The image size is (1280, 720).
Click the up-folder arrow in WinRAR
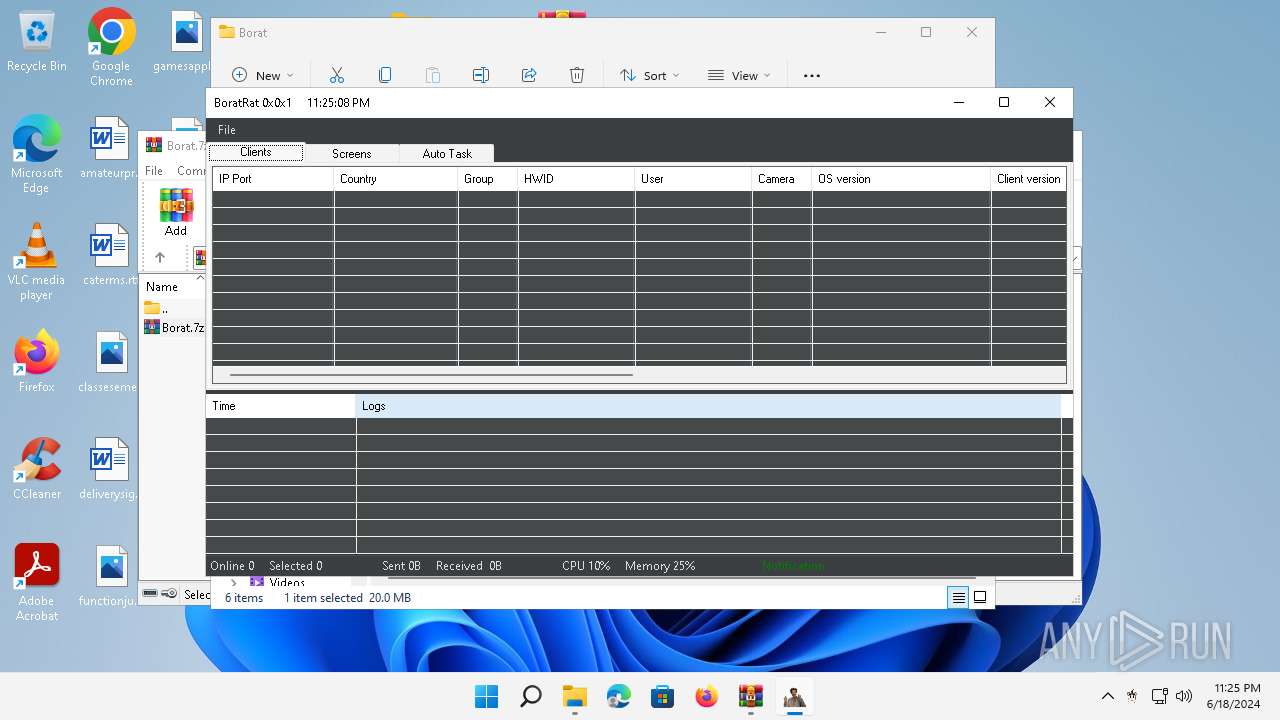pyautogui.click(x=160, y=257)
